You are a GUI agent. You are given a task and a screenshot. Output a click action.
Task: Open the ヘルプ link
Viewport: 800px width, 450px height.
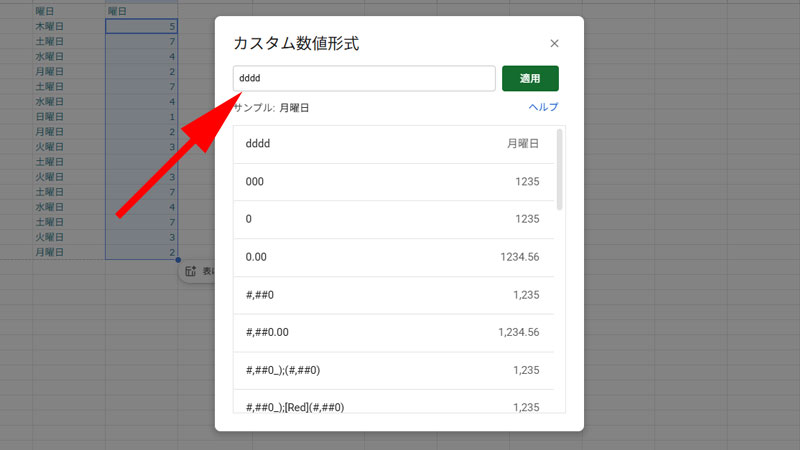click(x=543, y=107)
